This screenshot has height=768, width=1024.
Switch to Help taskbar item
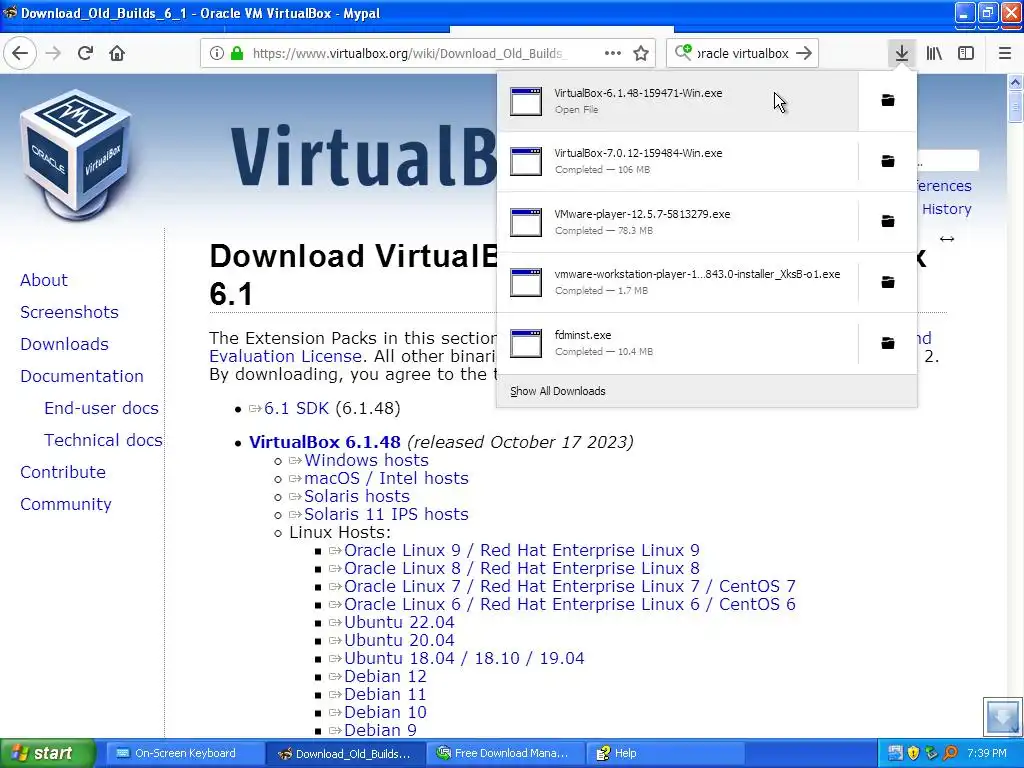coord(665,753)
